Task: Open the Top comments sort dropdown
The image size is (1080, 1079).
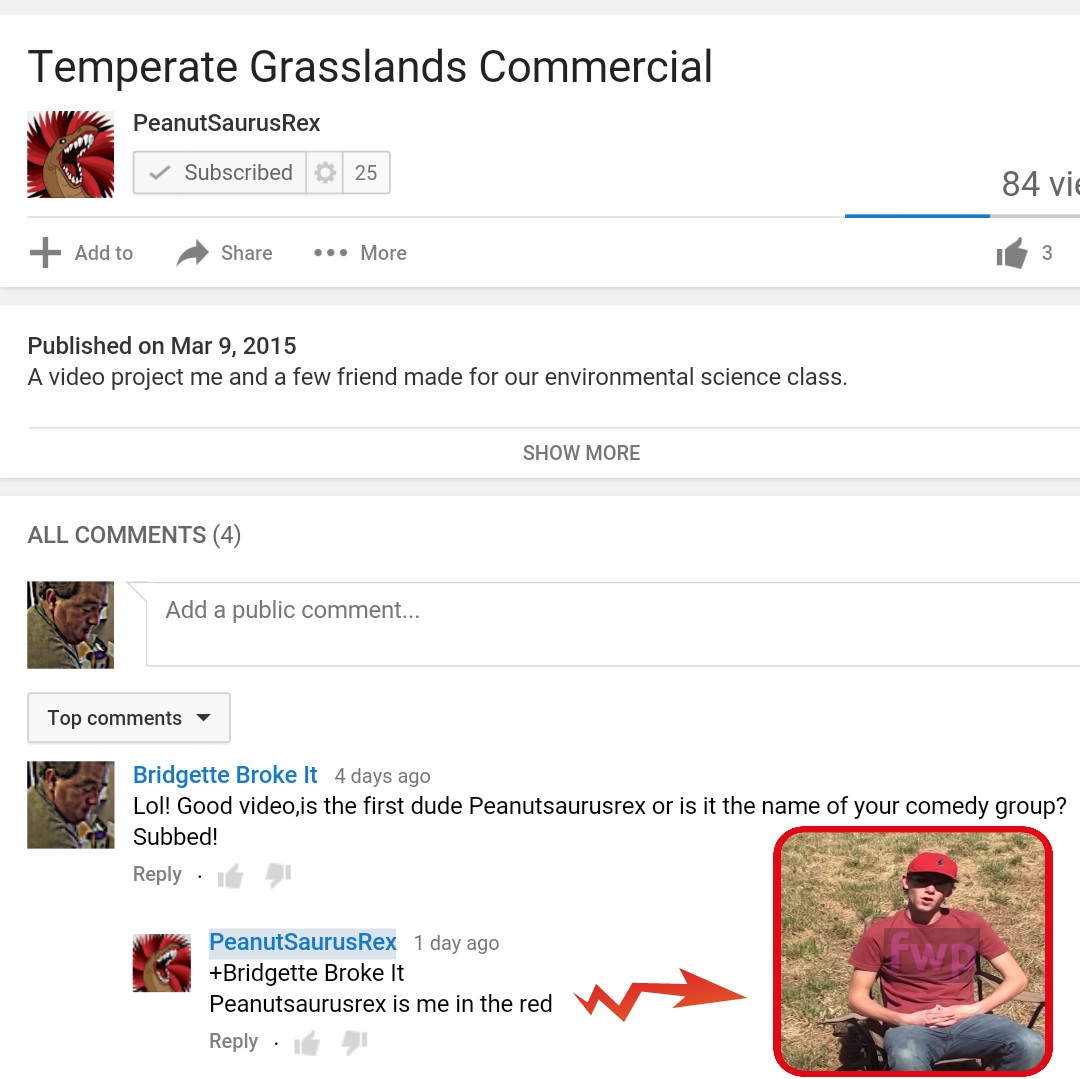Action: click(129, 717)
